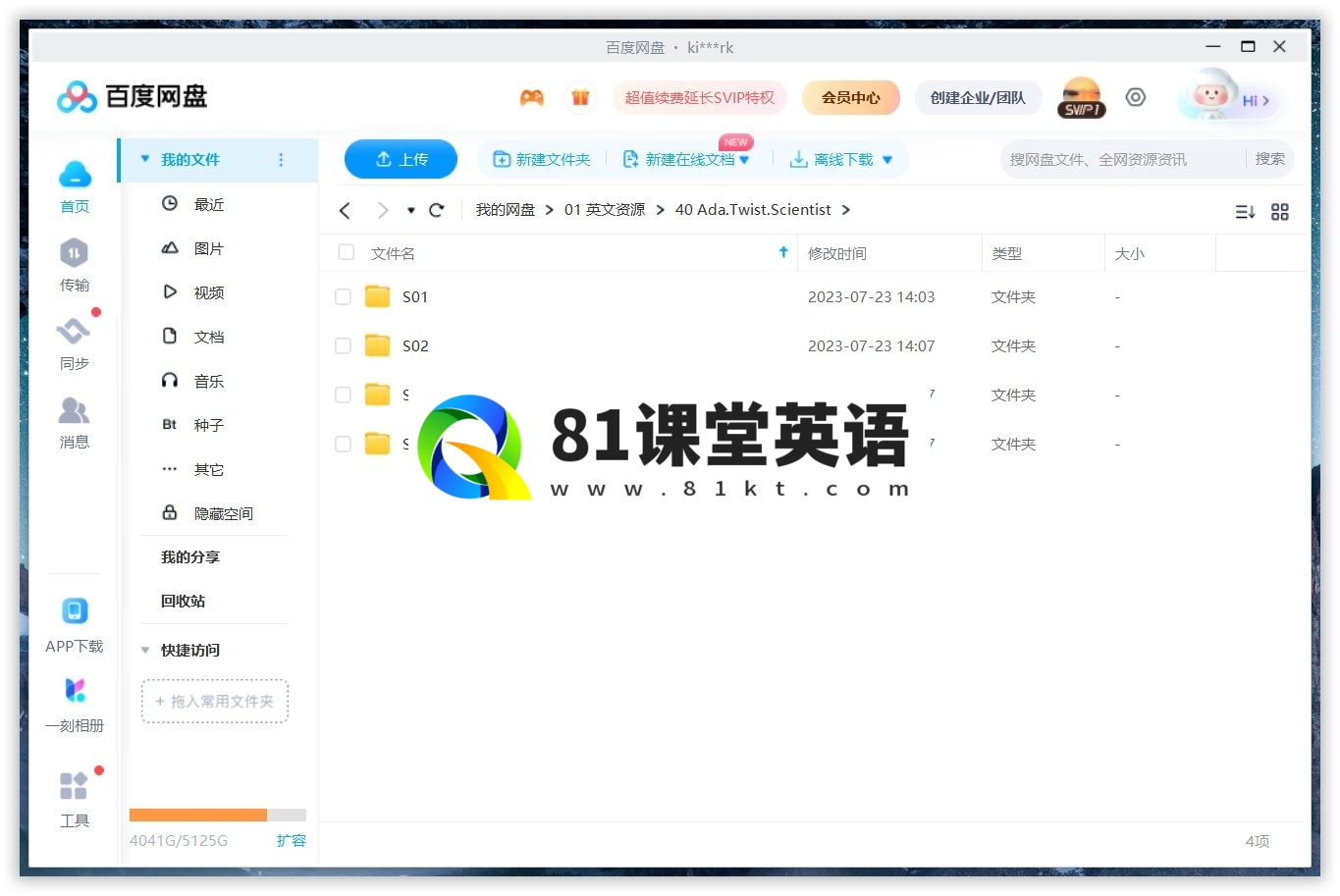Open the 消息 messages section

[75, 422]
